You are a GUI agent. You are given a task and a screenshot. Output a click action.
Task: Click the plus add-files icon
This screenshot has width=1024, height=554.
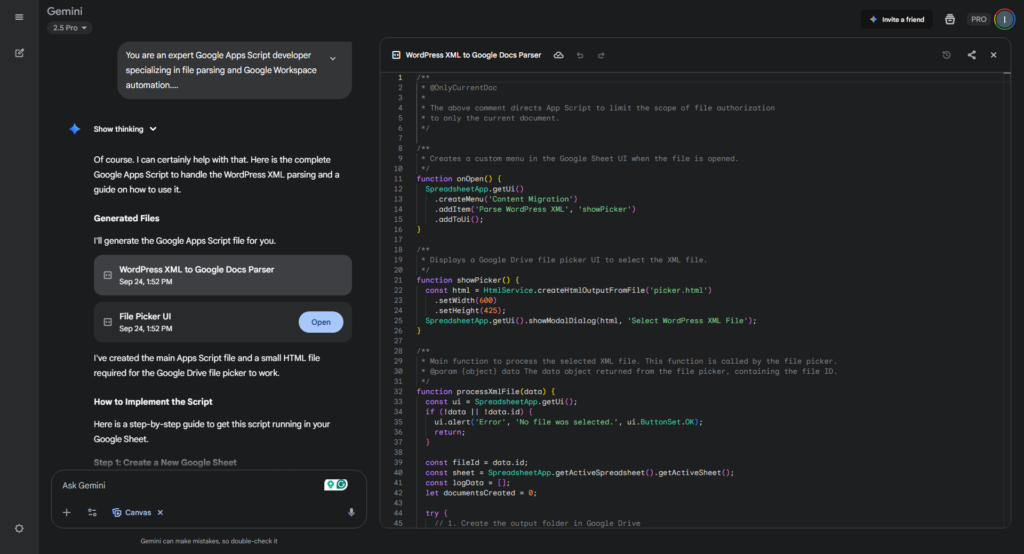coord(67,512)
